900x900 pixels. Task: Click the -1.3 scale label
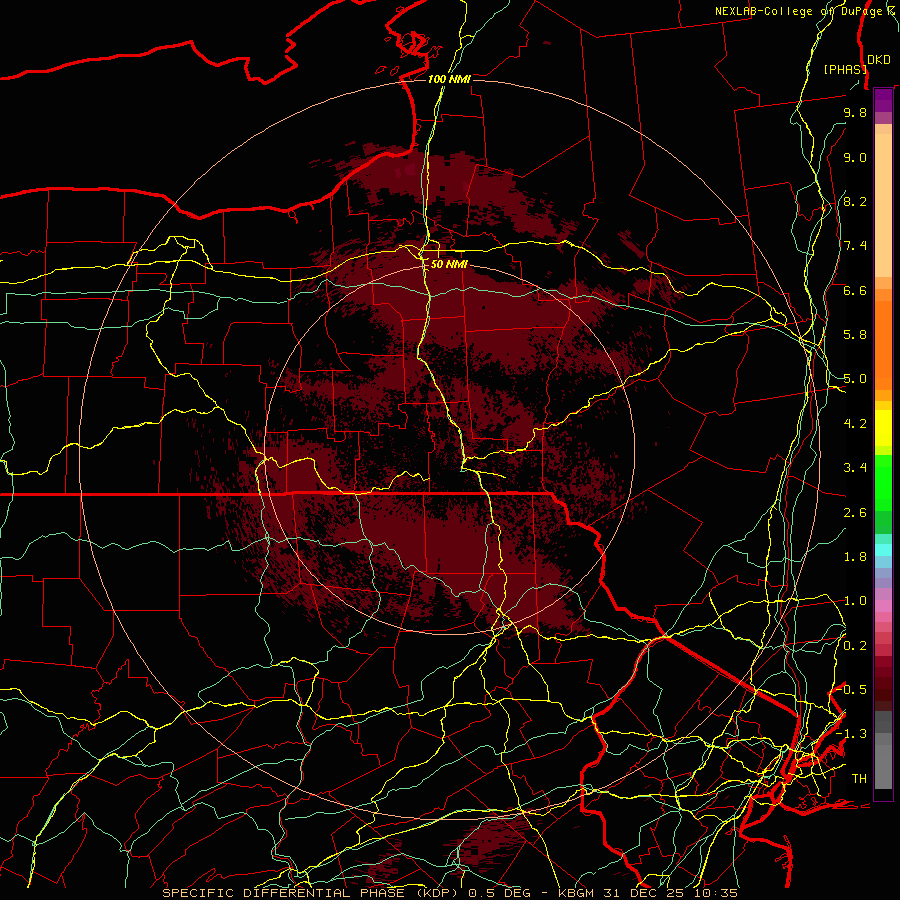pyautogui.click(x=851, y=734)
